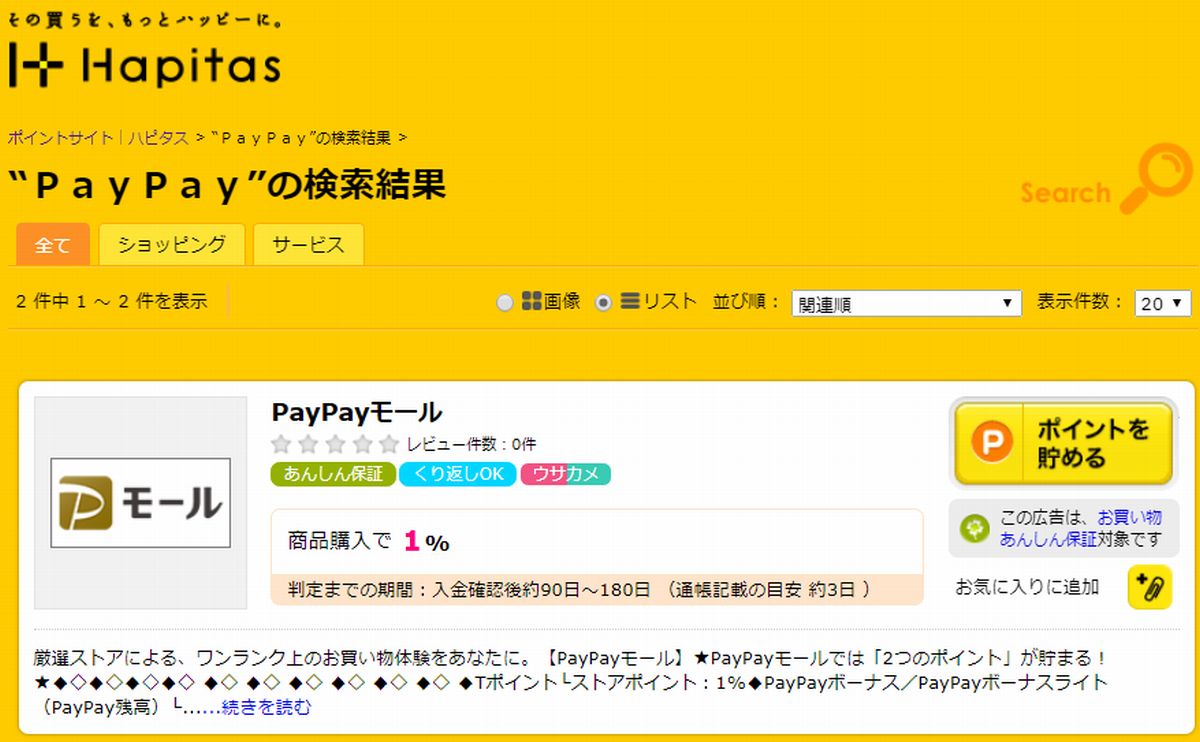The height and width of the screenshot is (742, 1200).
Task: Click the 判定までの期間 info line
Action: pyautogui.click(x=578, y=589)
